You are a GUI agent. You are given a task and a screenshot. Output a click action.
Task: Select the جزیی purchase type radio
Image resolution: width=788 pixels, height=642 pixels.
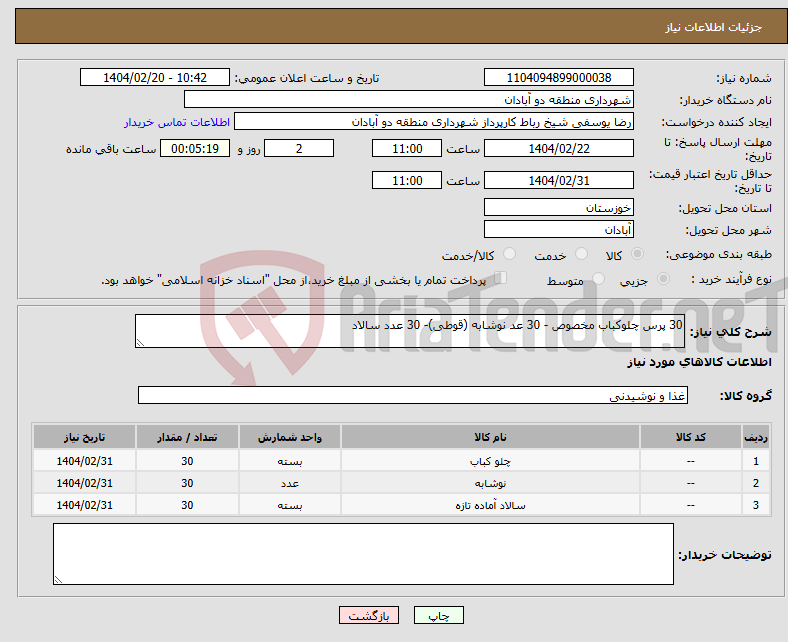663,279
